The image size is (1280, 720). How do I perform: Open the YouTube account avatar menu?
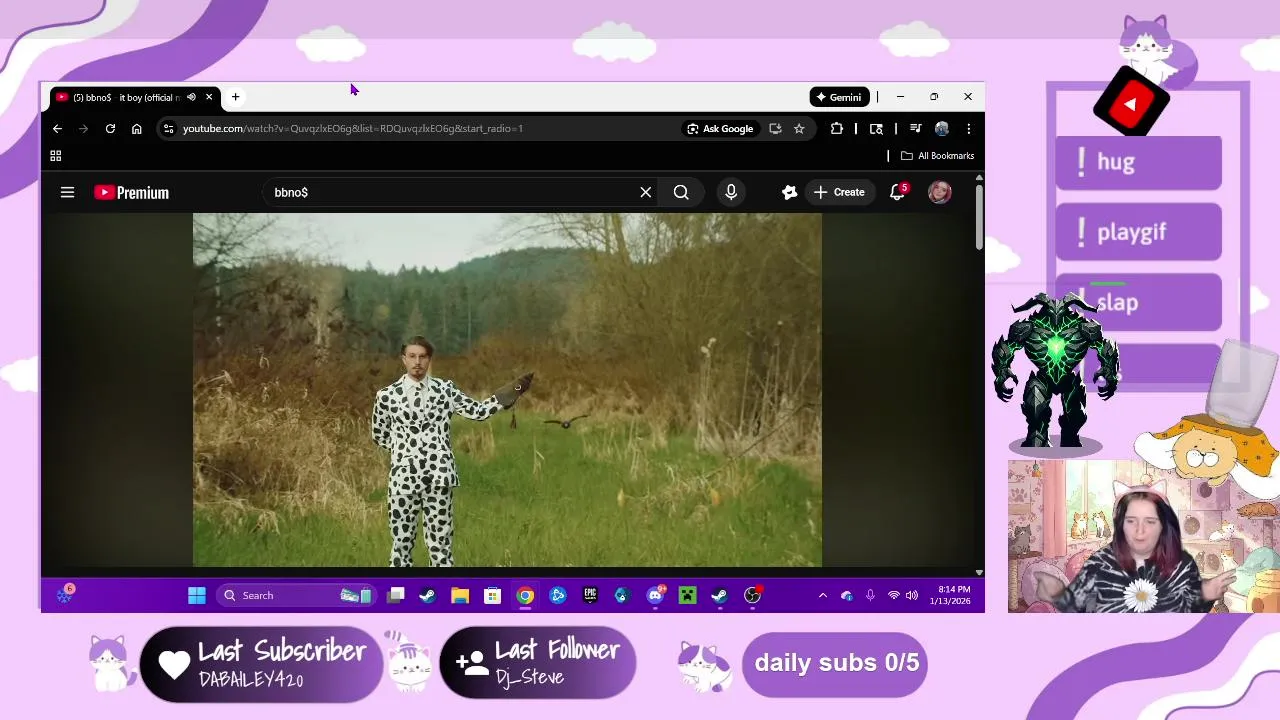coord(939,192)
